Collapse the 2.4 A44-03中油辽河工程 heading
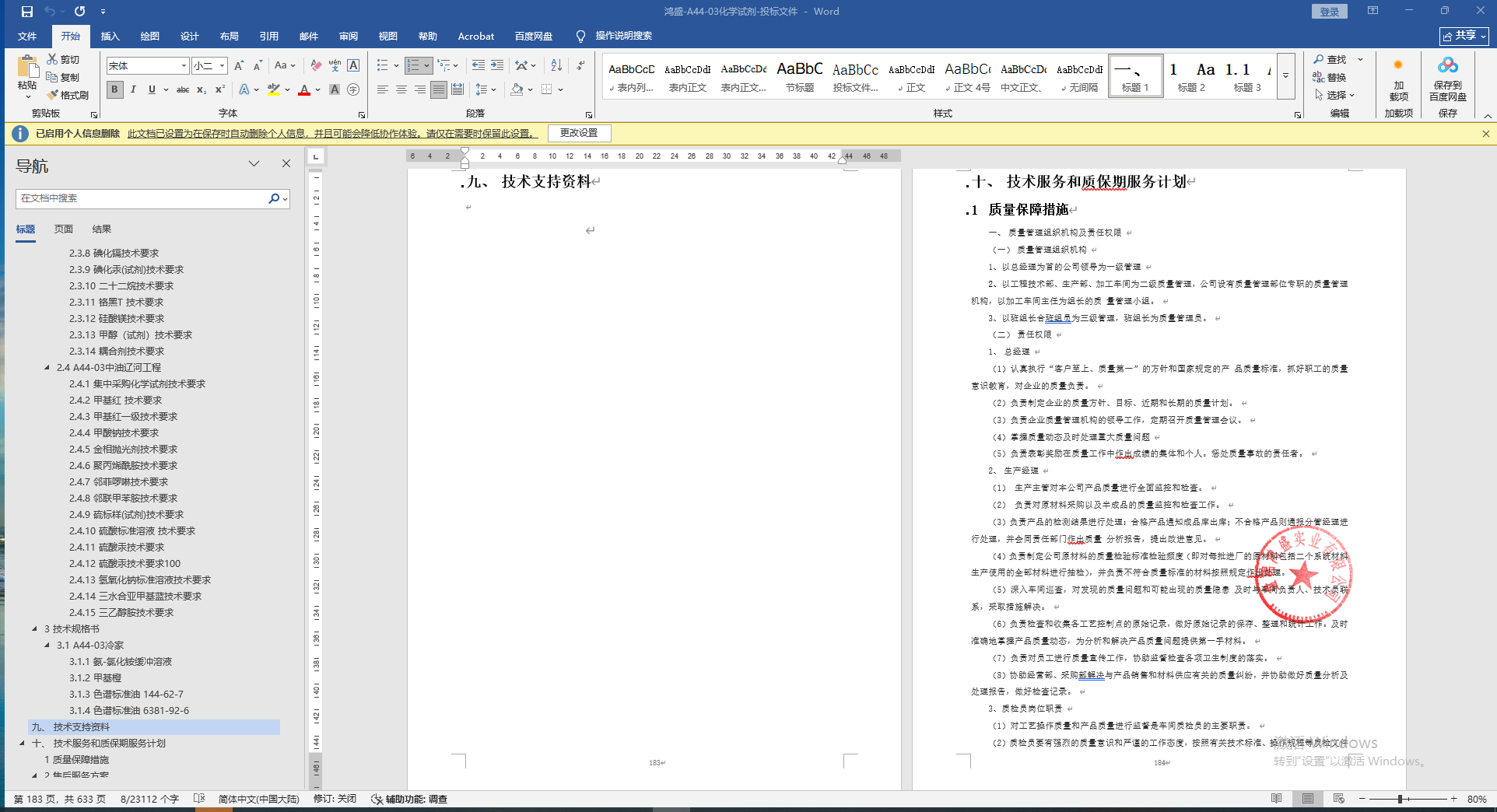The height and width of the screenshot is (812, 1497). [47, 367]
